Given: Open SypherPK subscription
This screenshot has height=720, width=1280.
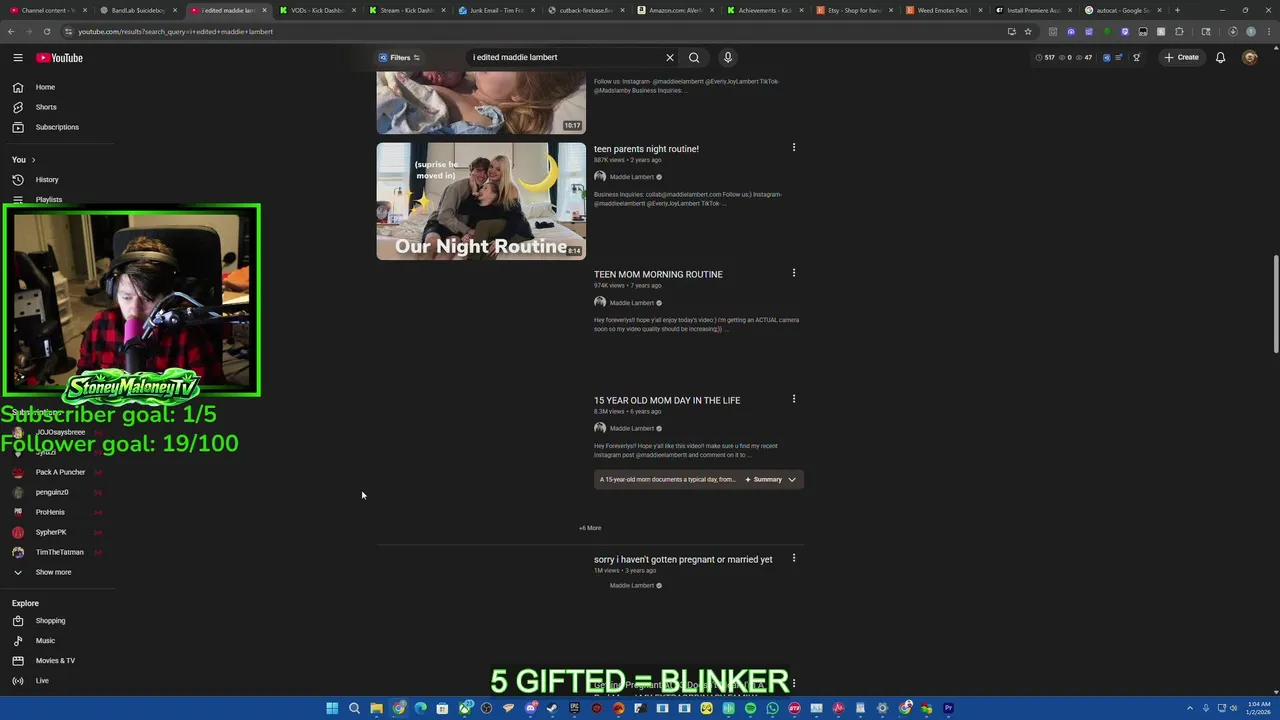Looking at the screenshot, I should [51, 532].
